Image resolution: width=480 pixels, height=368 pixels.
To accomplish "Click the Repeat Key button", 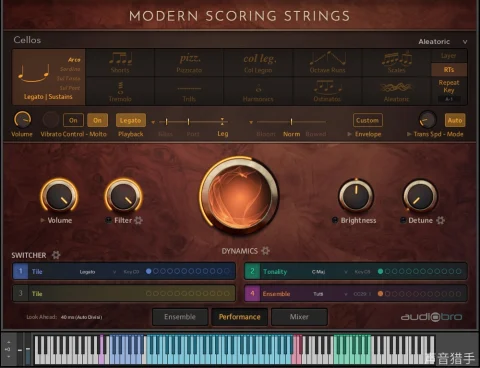I will coord(449,86).
